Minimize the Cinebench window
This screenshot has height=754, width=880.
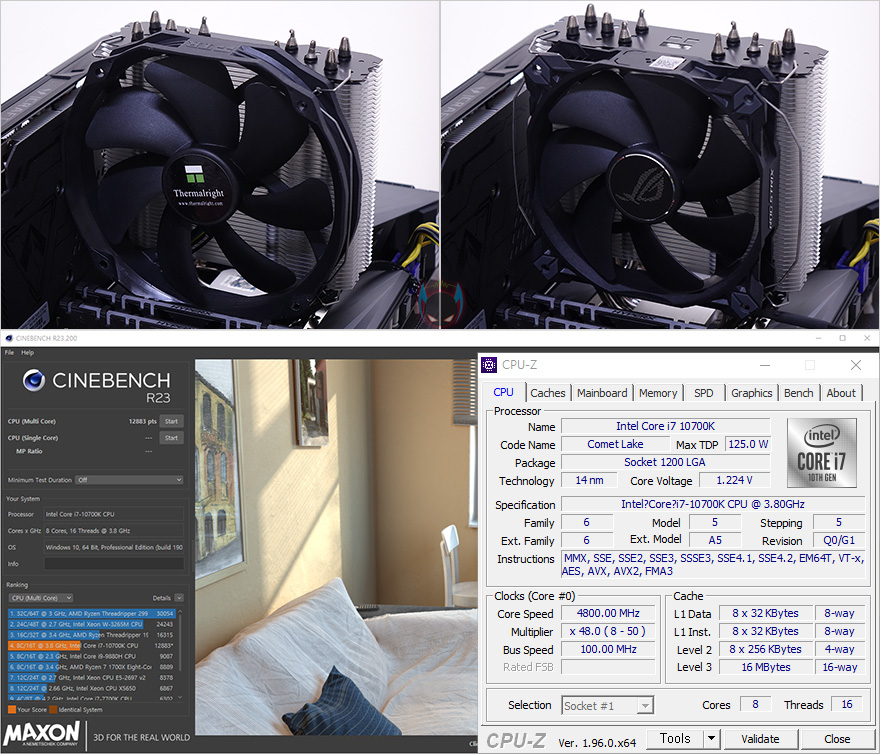[x=818, y=338]
